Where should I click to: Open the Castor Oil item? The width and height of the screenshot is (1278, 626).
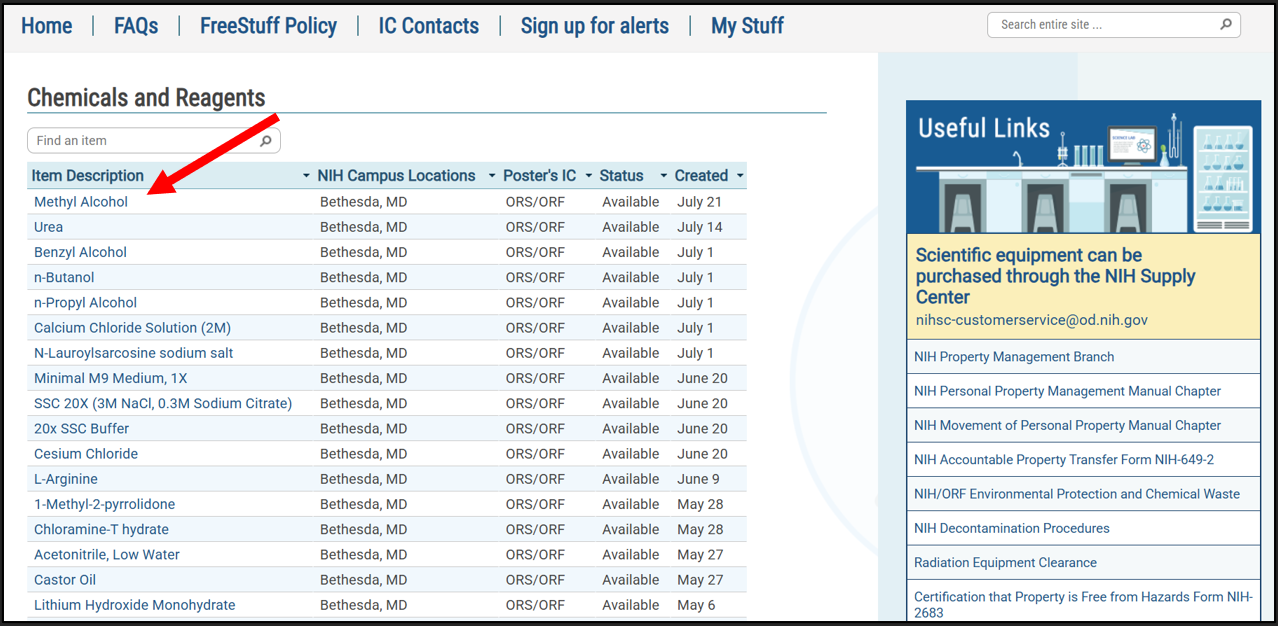[x=65, y=580]
